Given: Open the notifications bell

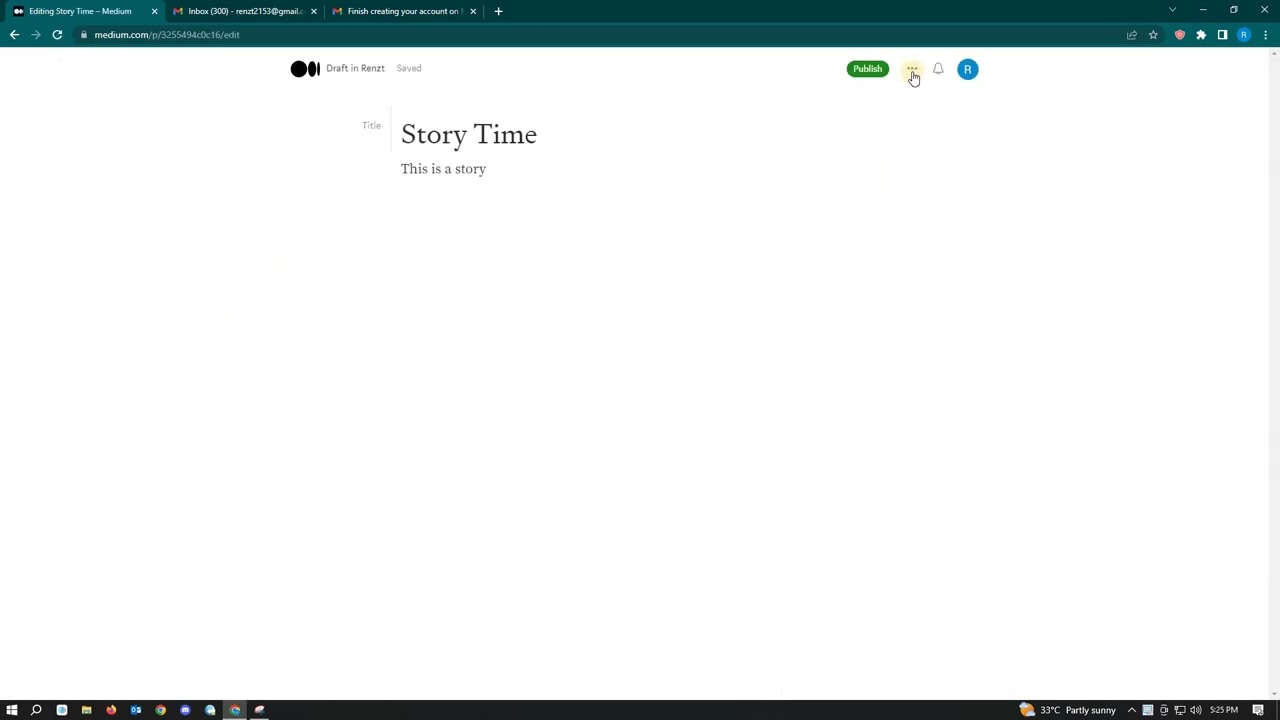Looking at the screenshot, I should point(938,69).
